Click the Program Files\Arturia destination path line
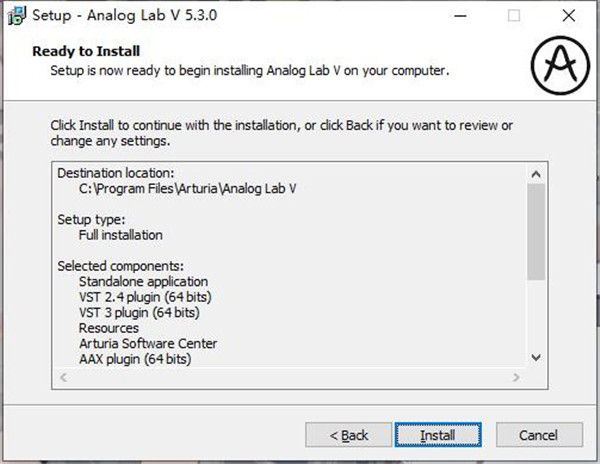 click(188, 189)
